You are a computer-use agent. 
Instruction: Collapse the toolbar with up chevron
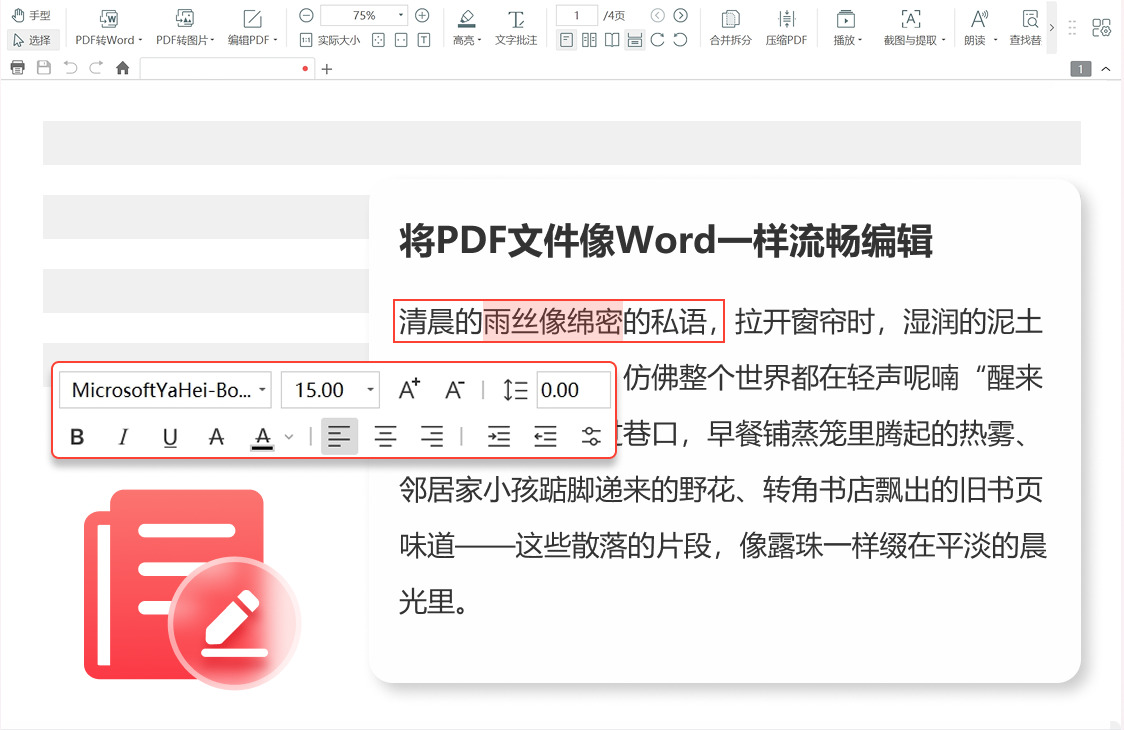click(1106, 69)
